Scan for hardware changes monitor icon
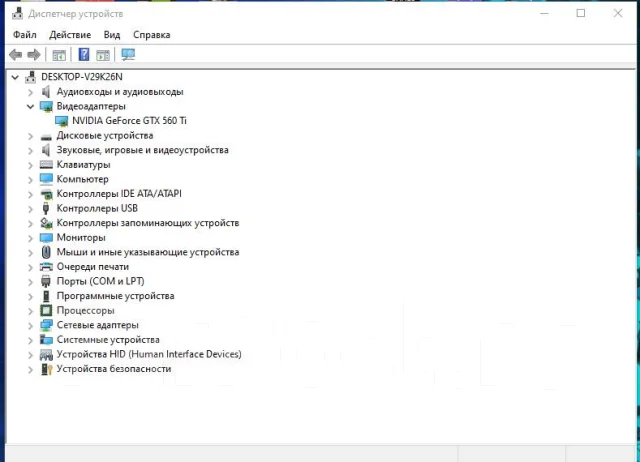 coord(128,54)
